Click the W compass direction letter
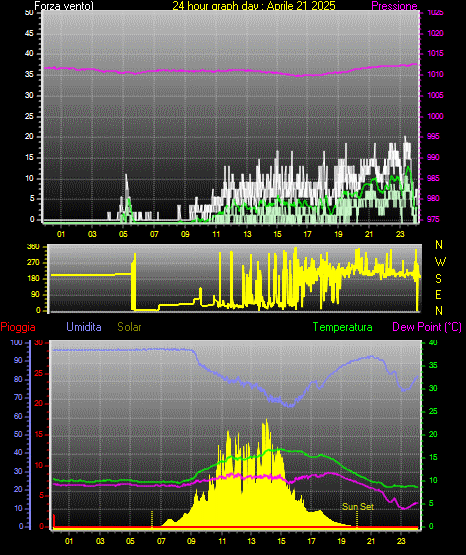The image size is (466, 555). pos(440,262)
